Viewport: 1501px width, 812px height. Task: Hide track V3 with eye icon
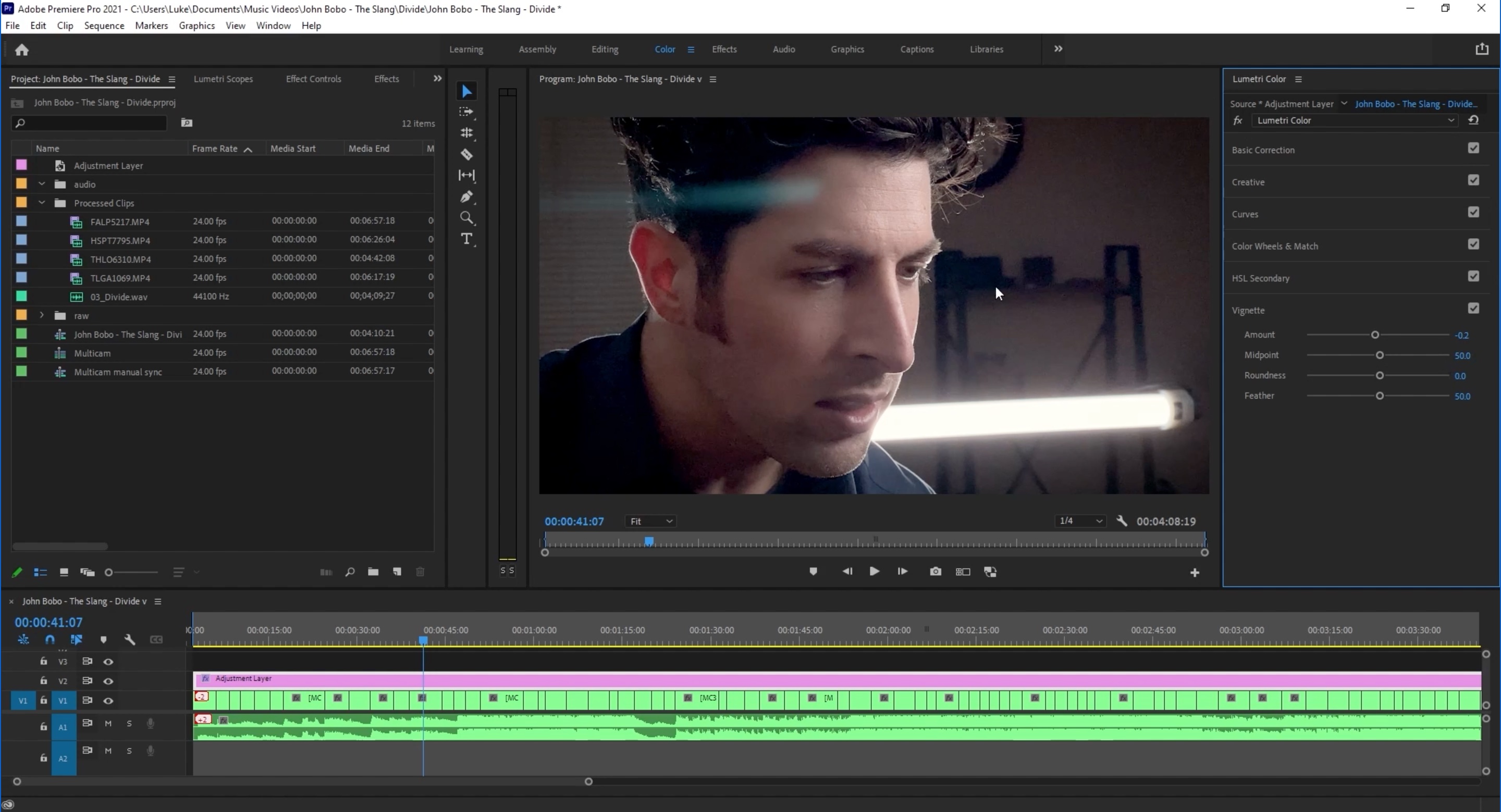(108, 662)
